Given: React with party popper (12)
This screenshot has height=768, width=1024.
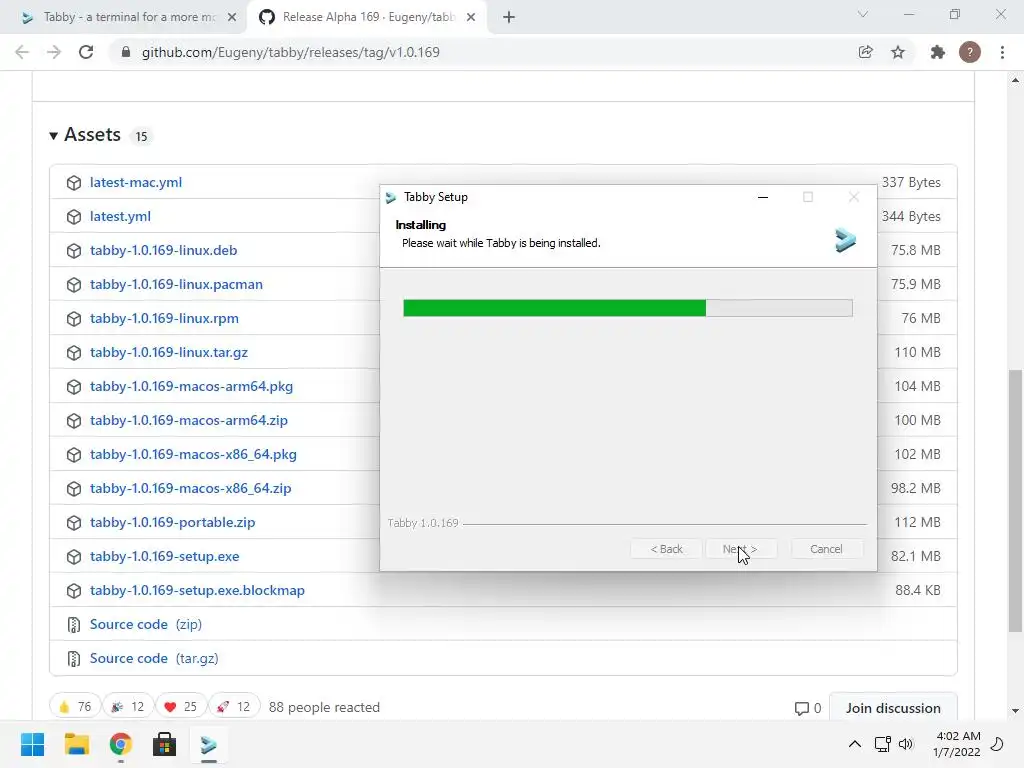Looking at the screenshot, I should point(127,707).
